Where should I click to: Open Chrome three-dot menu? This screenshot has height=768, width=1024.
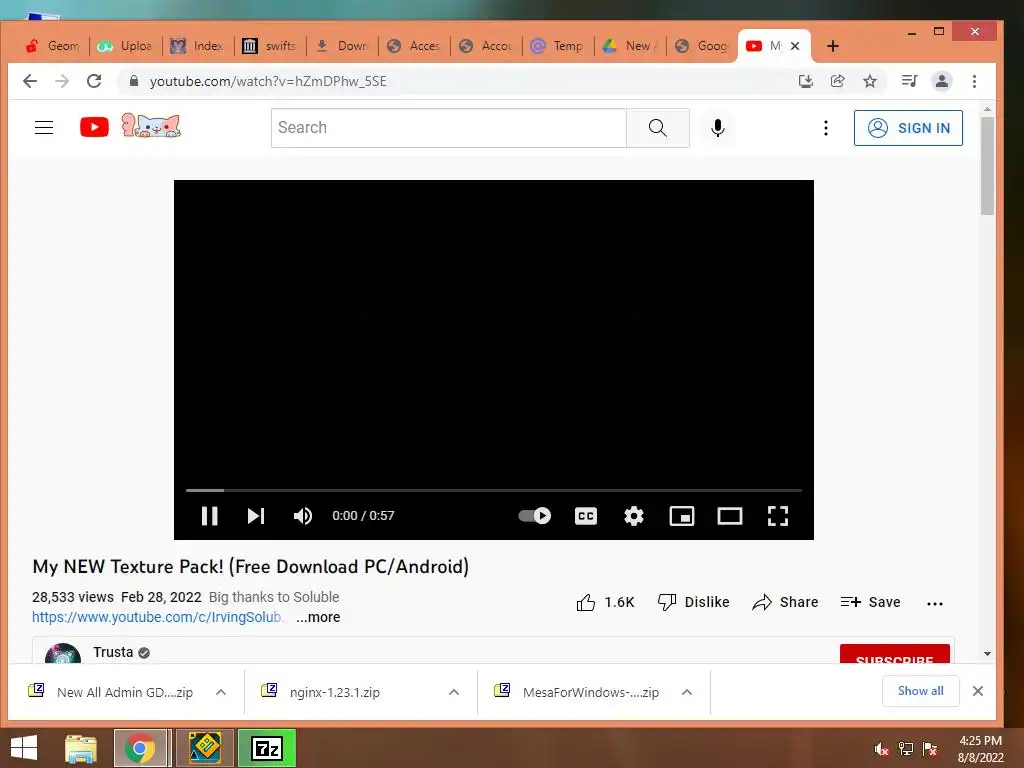974,81
